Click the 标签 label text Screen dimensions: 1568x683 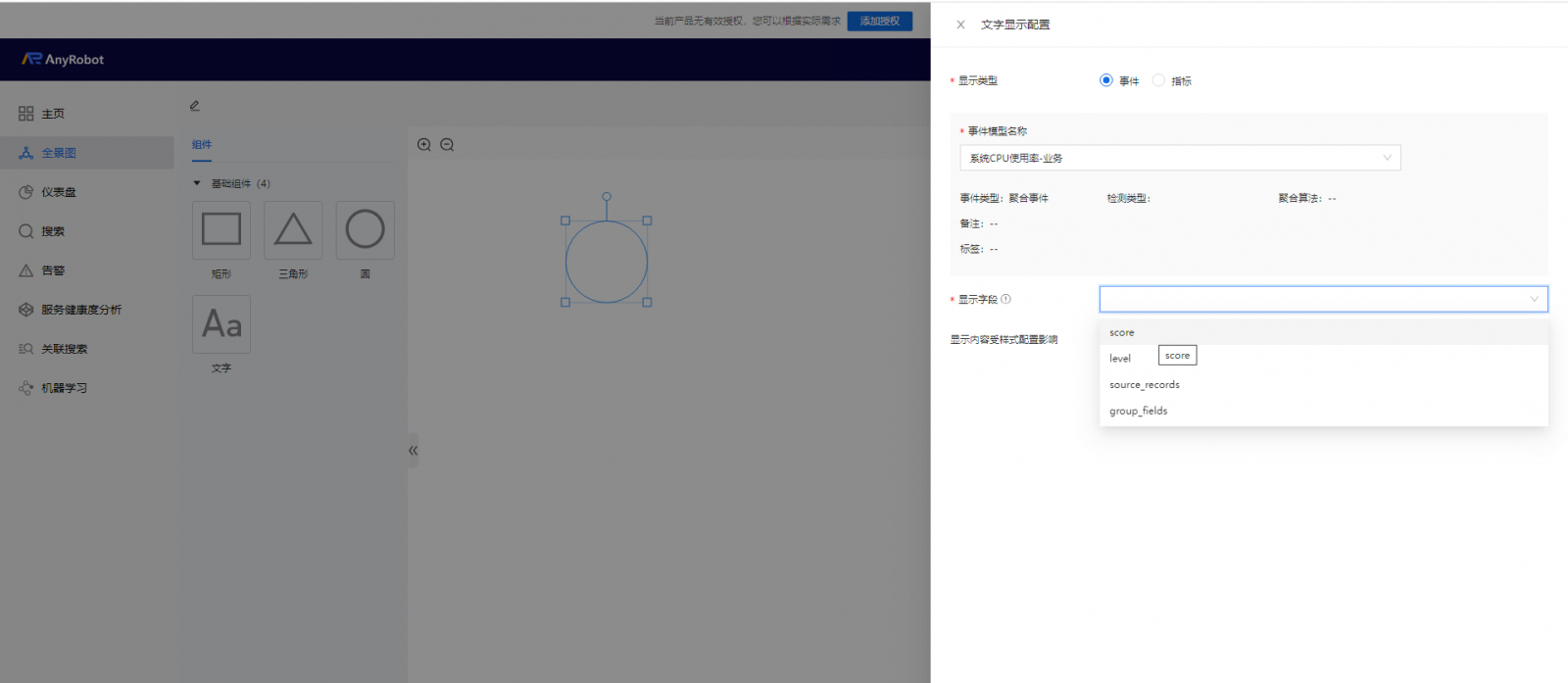972,249
